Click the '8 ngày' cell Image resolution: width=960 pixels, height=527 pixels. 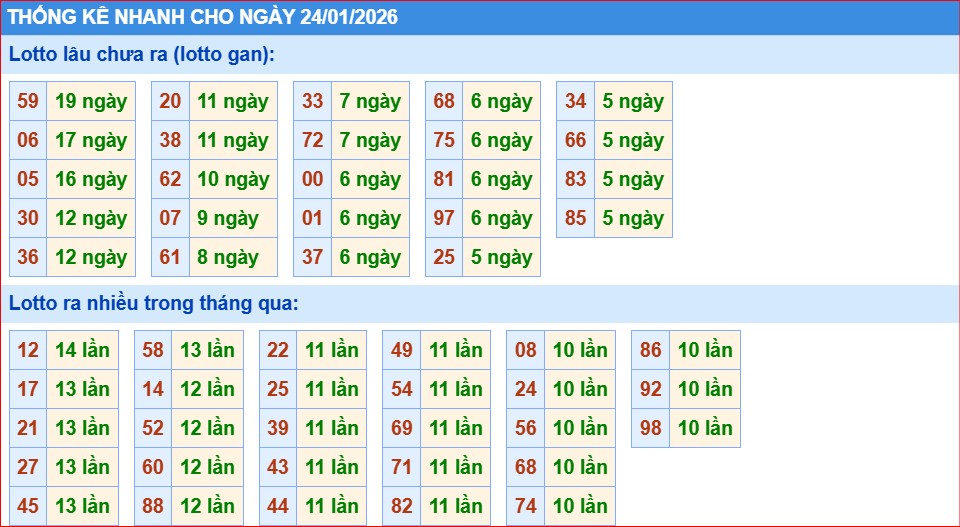(233, 257)
